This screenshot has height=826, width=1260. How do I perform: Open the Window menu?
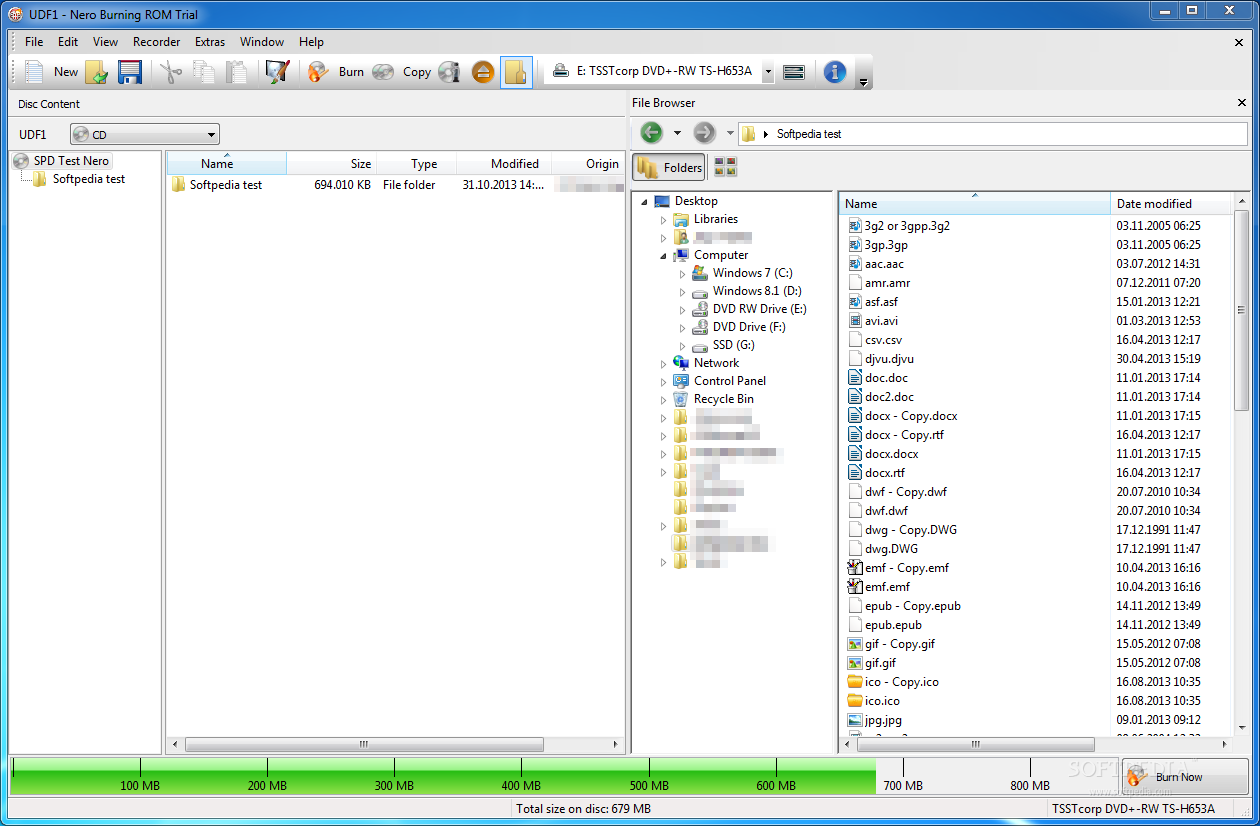(x=262, y=42)
